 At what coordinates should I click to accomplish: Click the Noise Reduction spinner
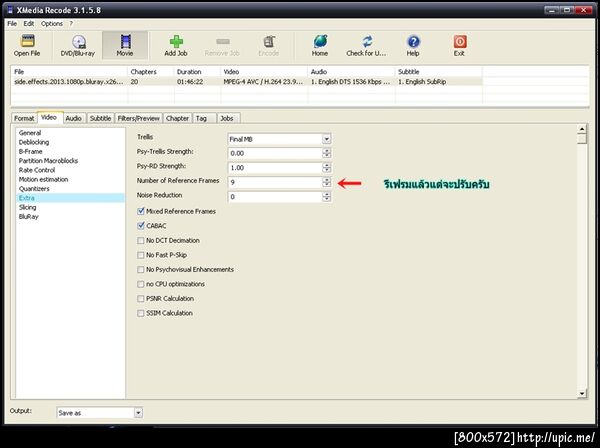pyautogui.click(x=326, y=197)
